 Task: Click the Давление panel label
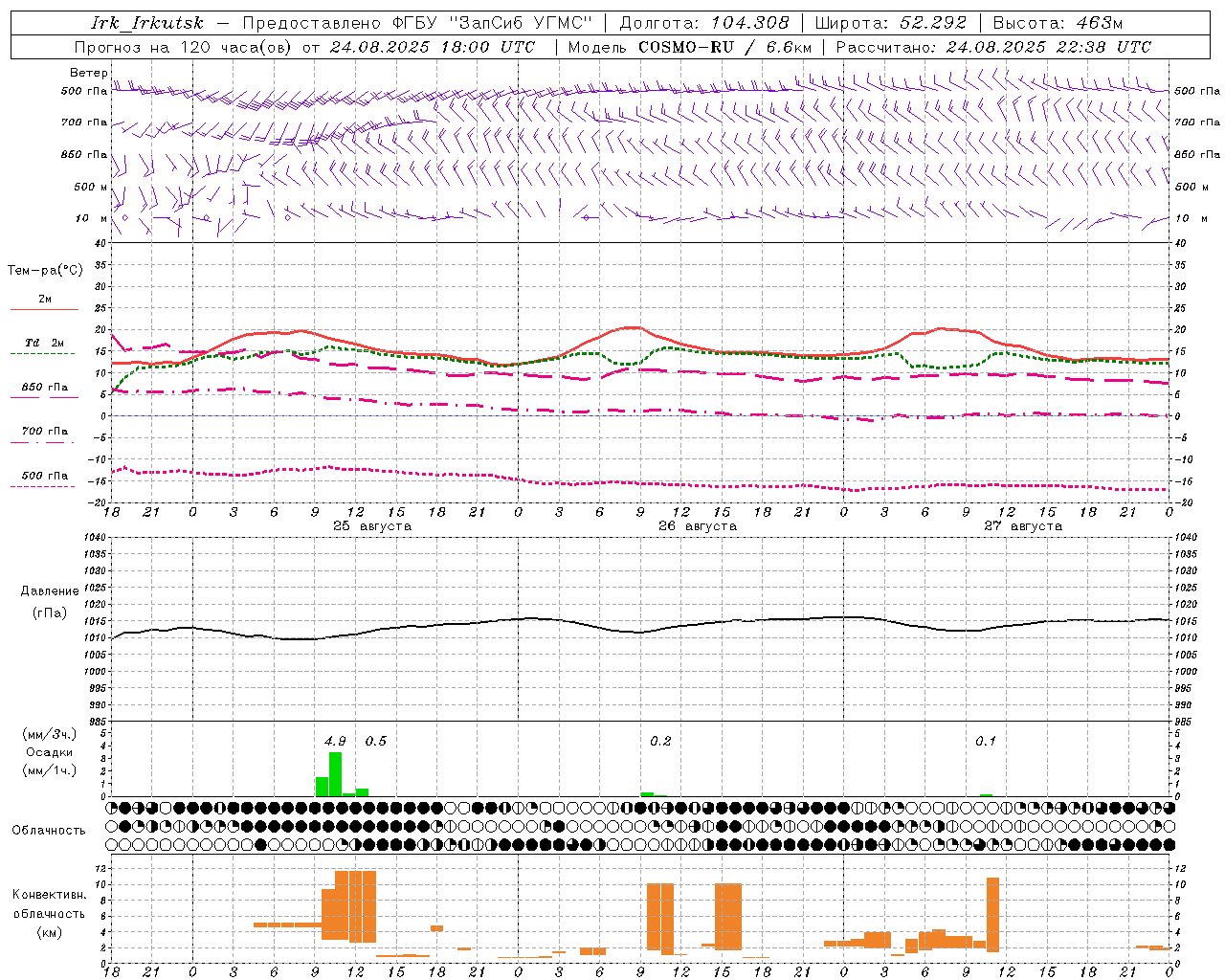50,591
